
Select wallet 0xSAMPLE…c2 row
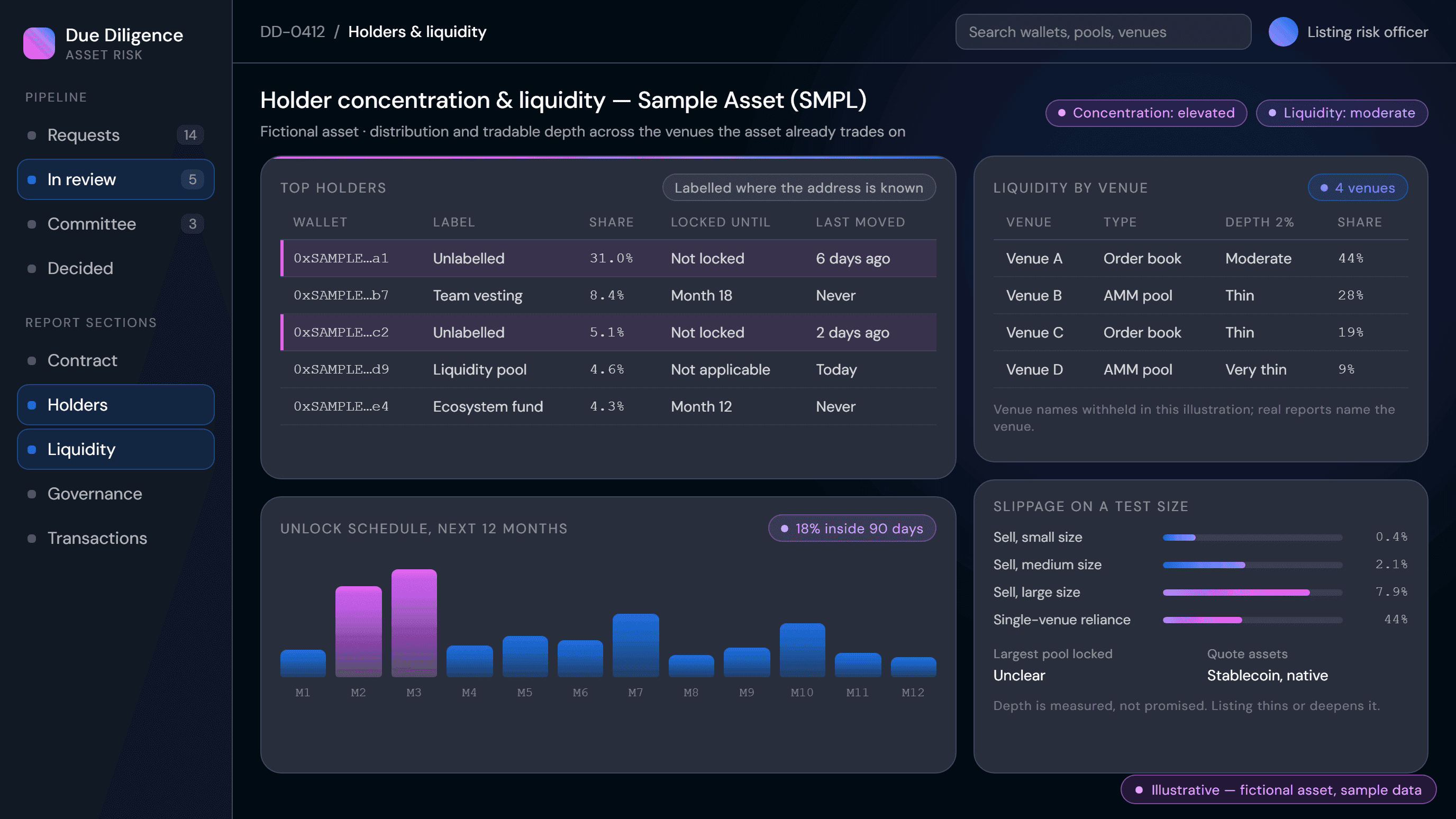(608, 332)
